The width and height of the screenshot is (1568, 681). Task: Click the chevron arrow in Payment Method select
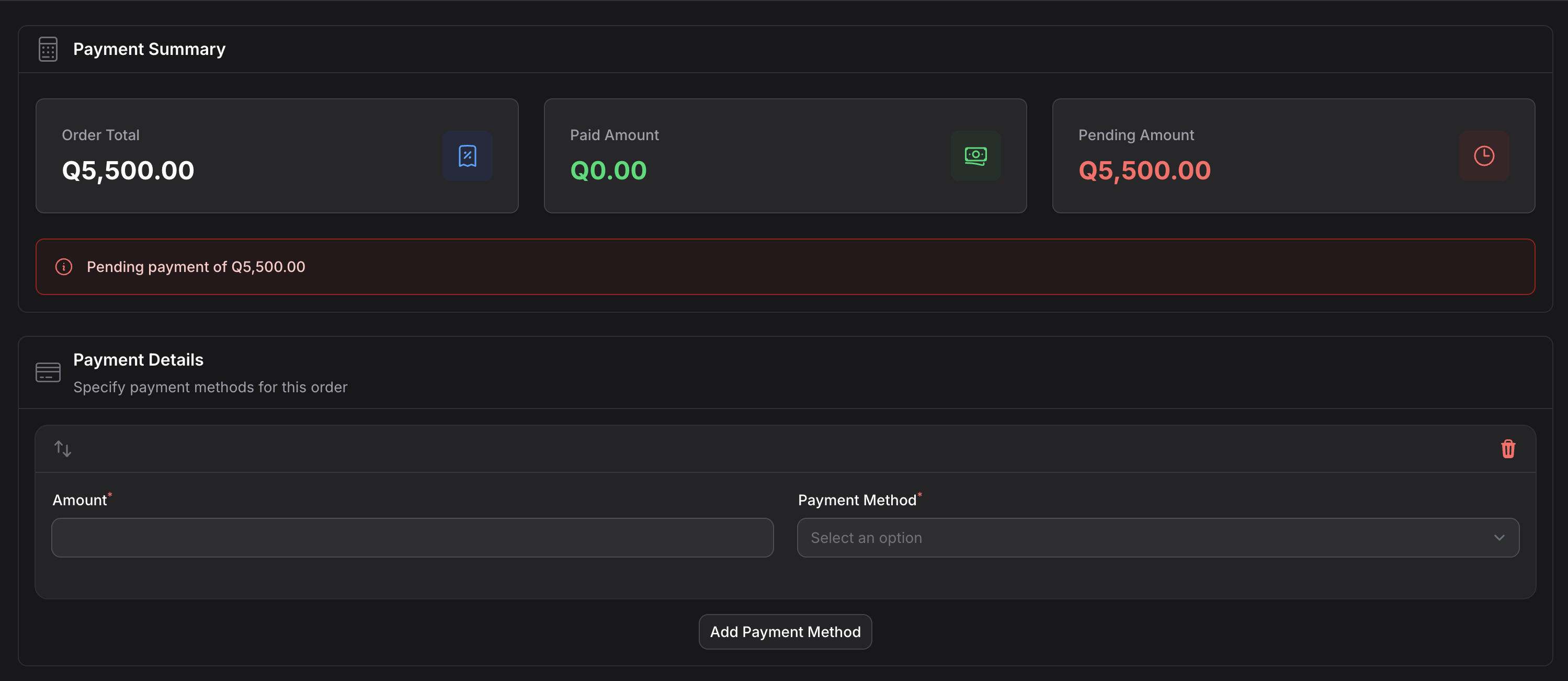(1498, 537)
